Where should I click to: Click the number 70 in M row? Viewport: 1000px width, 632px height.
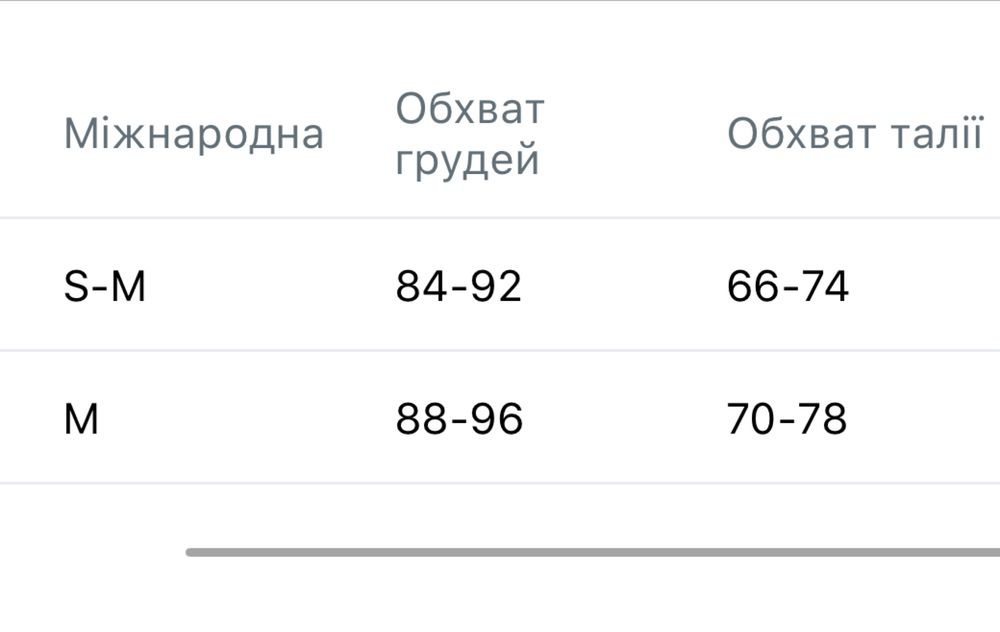pos(751,419)
